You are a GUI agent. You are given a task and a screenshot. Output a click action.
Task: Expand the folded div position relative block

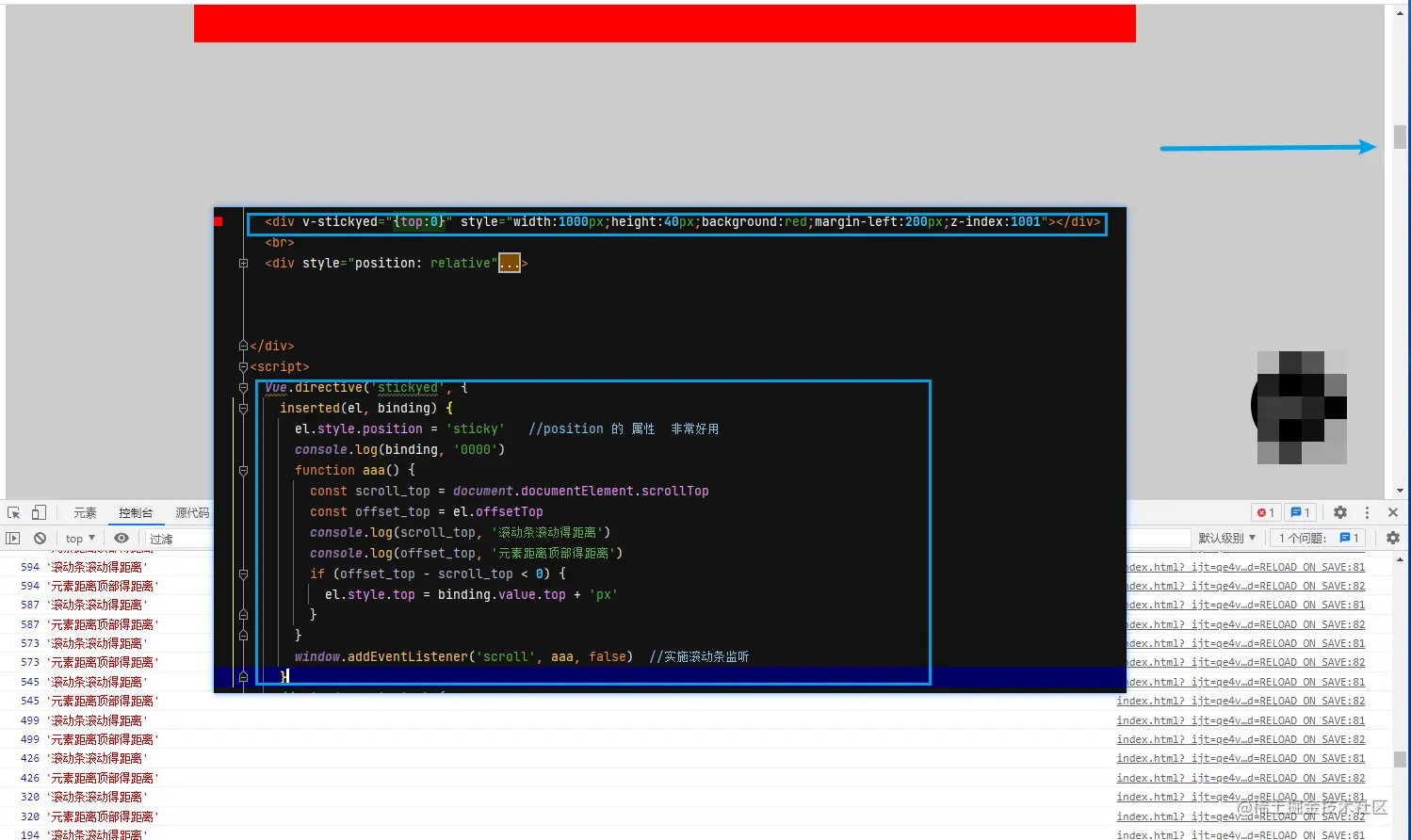[243, 264]
